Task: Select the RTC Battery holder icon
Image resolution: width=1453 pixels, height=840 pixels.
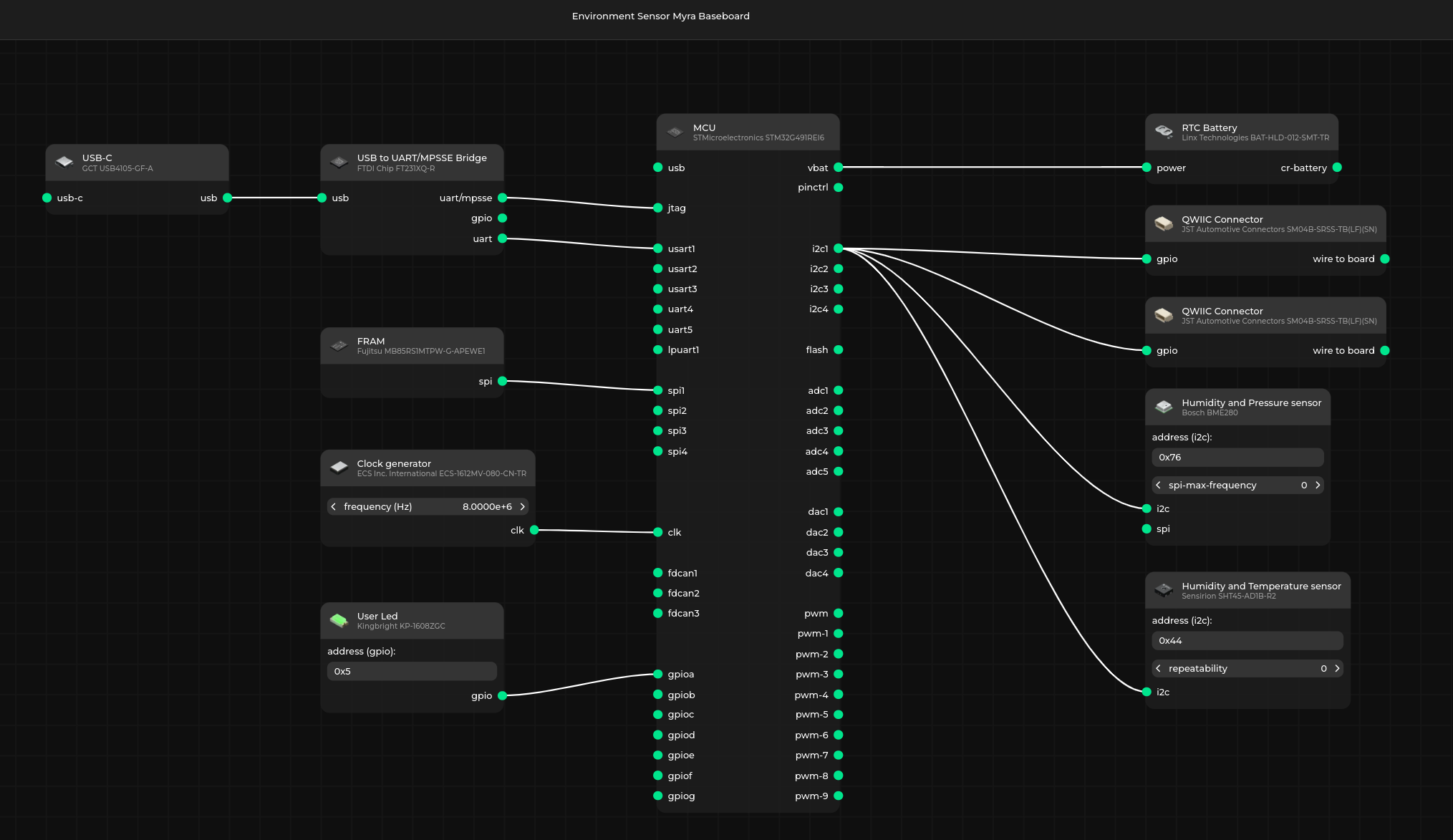Action: coord(1164,132)
